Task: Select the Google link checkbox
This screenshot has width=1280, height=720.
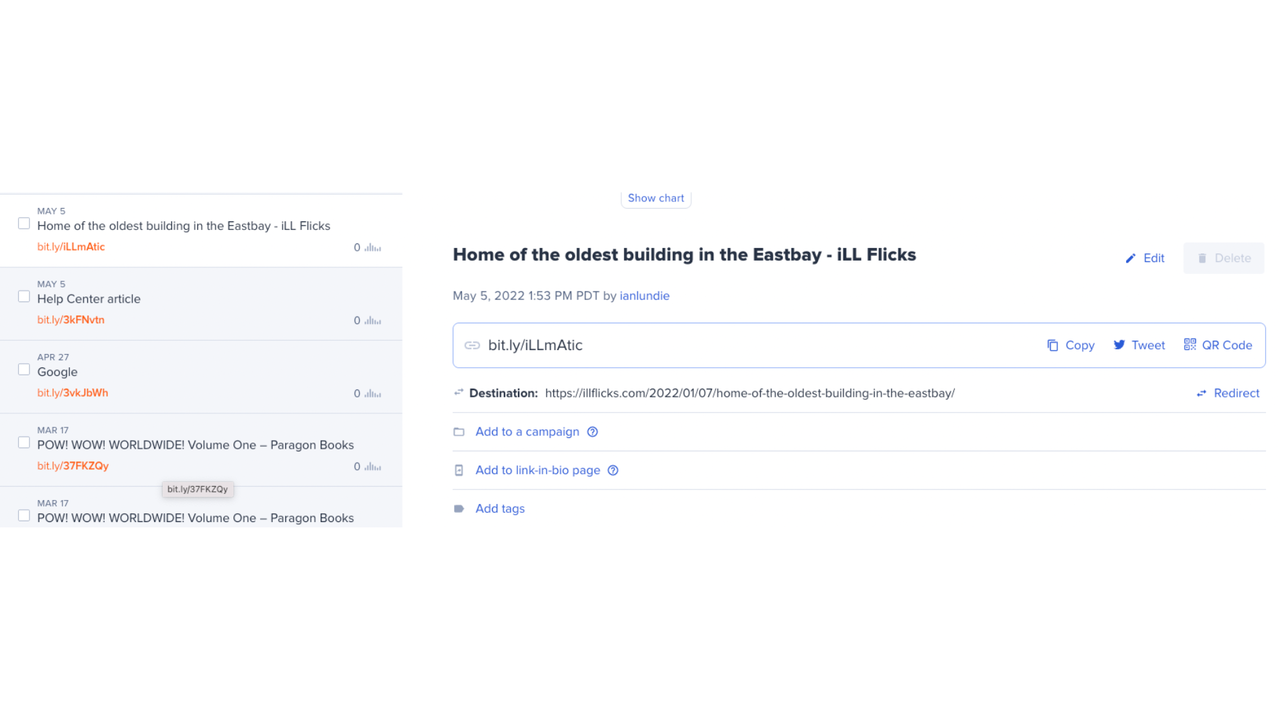Action: (x=24, y=369)
